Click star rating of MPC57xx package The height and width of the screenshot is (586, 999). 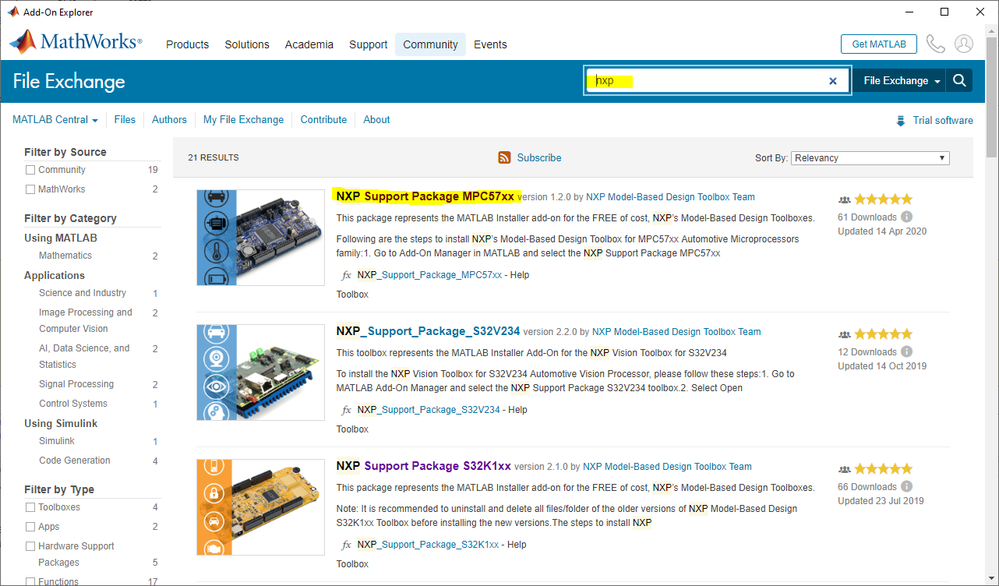[883, 199]
